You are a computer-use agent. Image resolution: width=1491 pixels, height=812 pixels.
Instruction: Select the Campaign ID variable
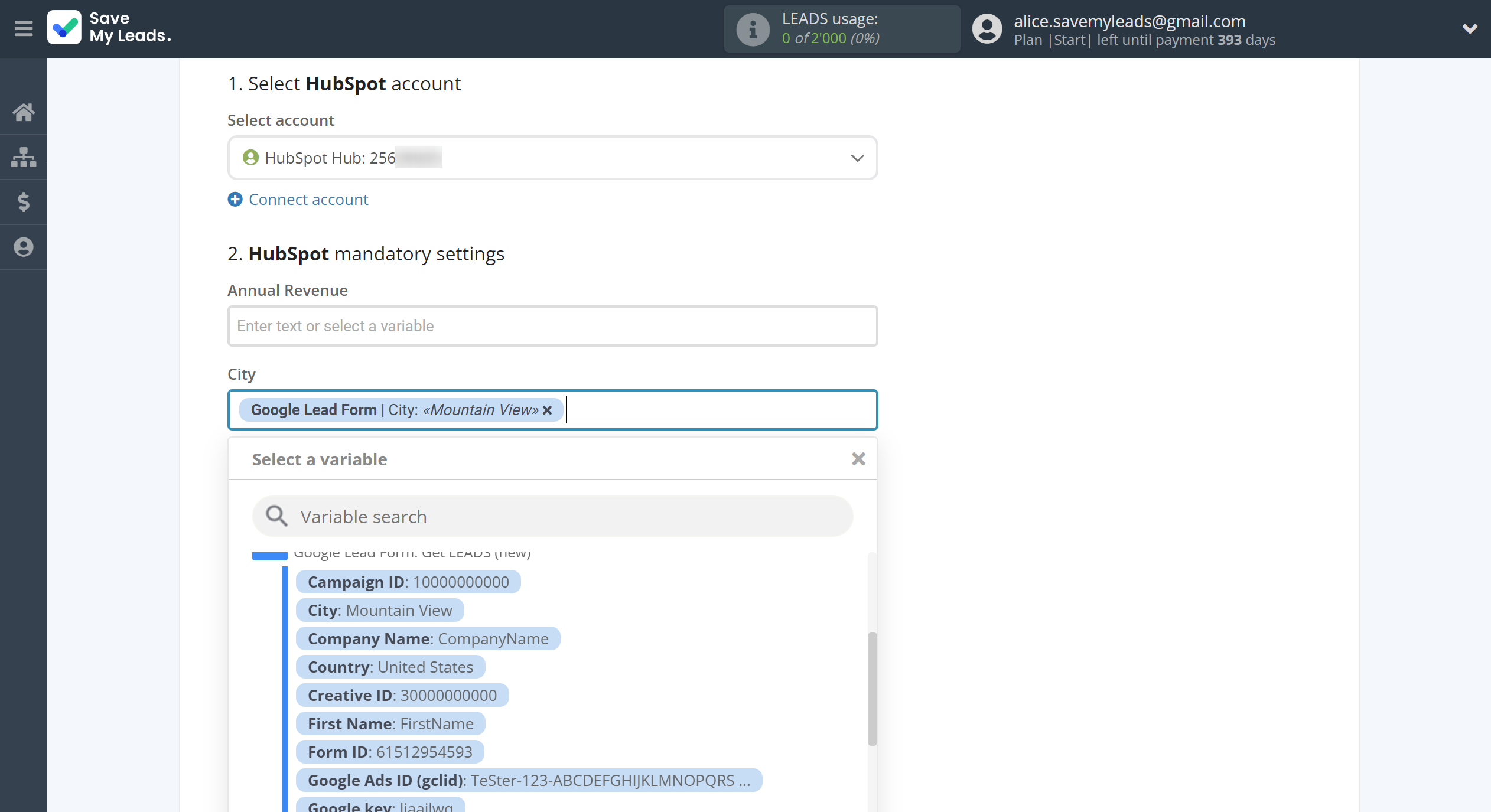pos(408,582)
